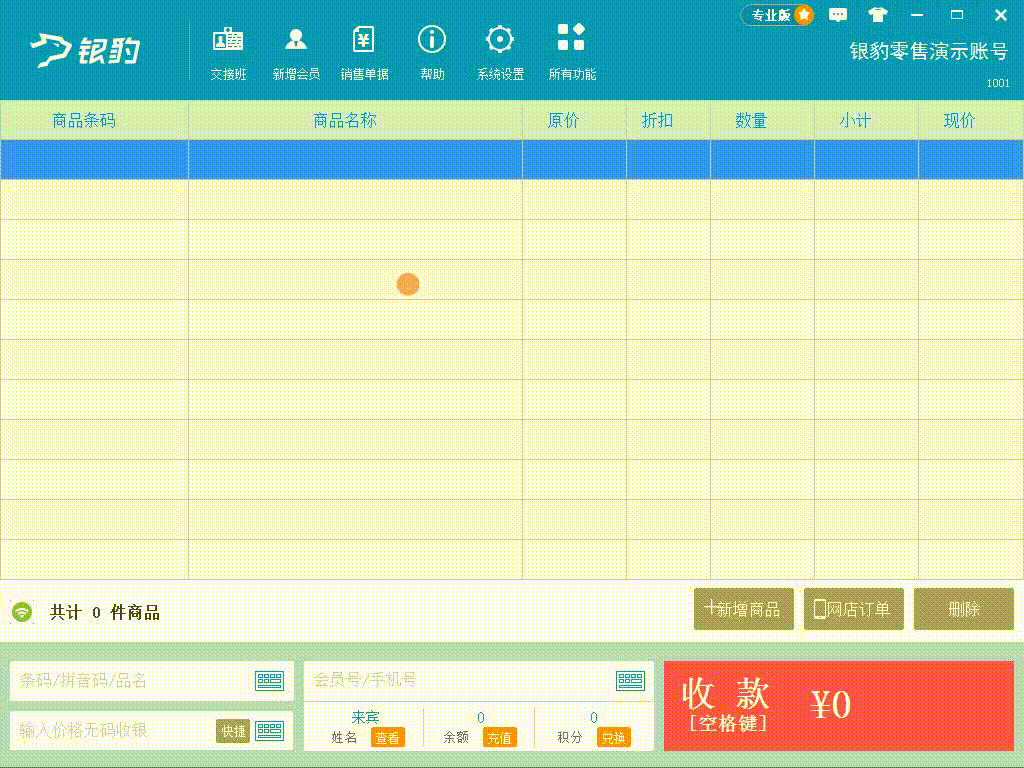This screenshot has height=768, width=1024.
Task: Open on-screen keyboard for member number field
Action: [630, 681]
